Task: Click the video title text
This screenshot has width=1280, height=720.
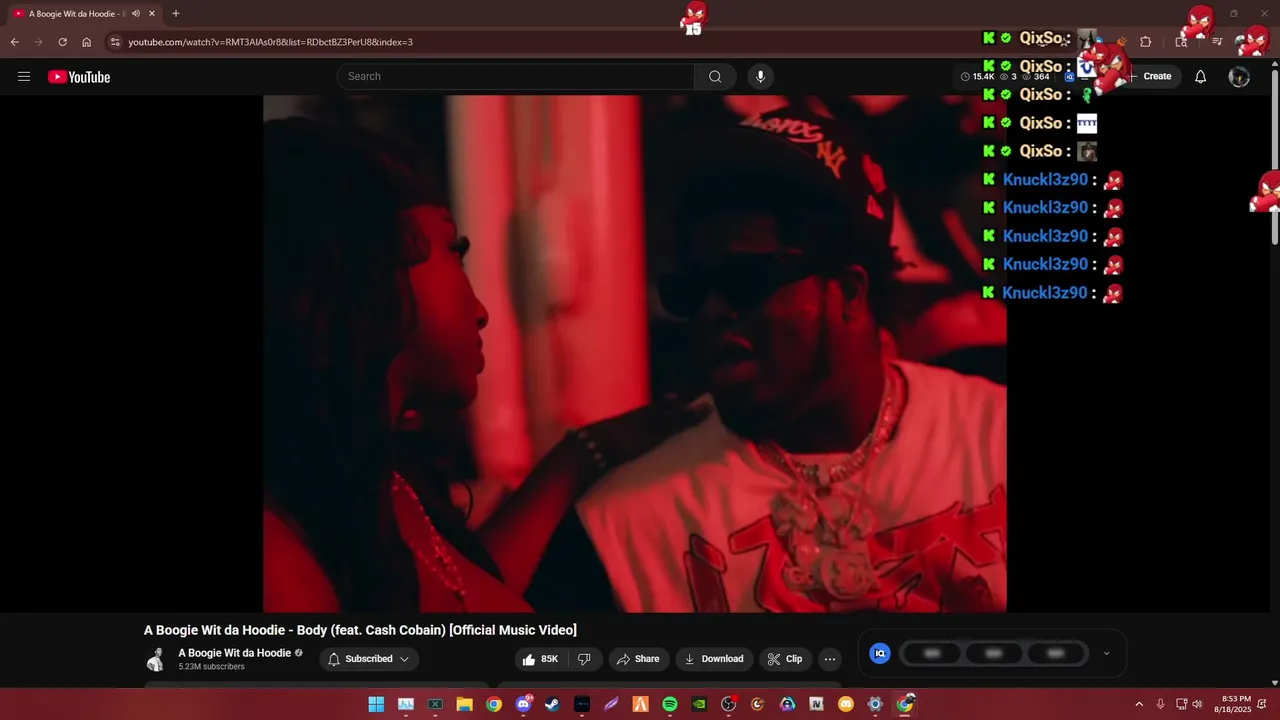Action: 360,630
